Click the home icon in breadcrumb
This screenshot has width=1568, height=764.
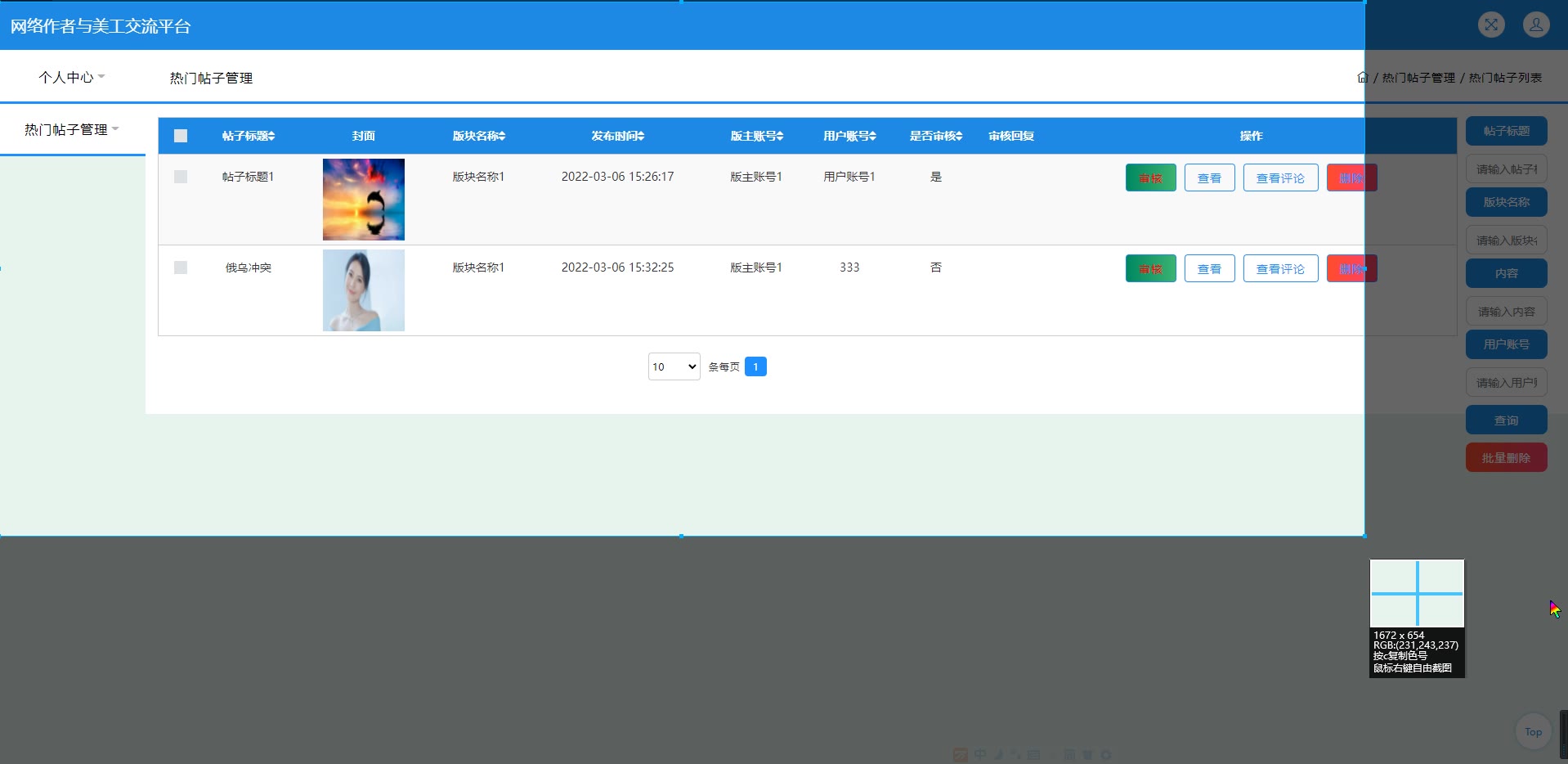click(x=1362, y=78)
